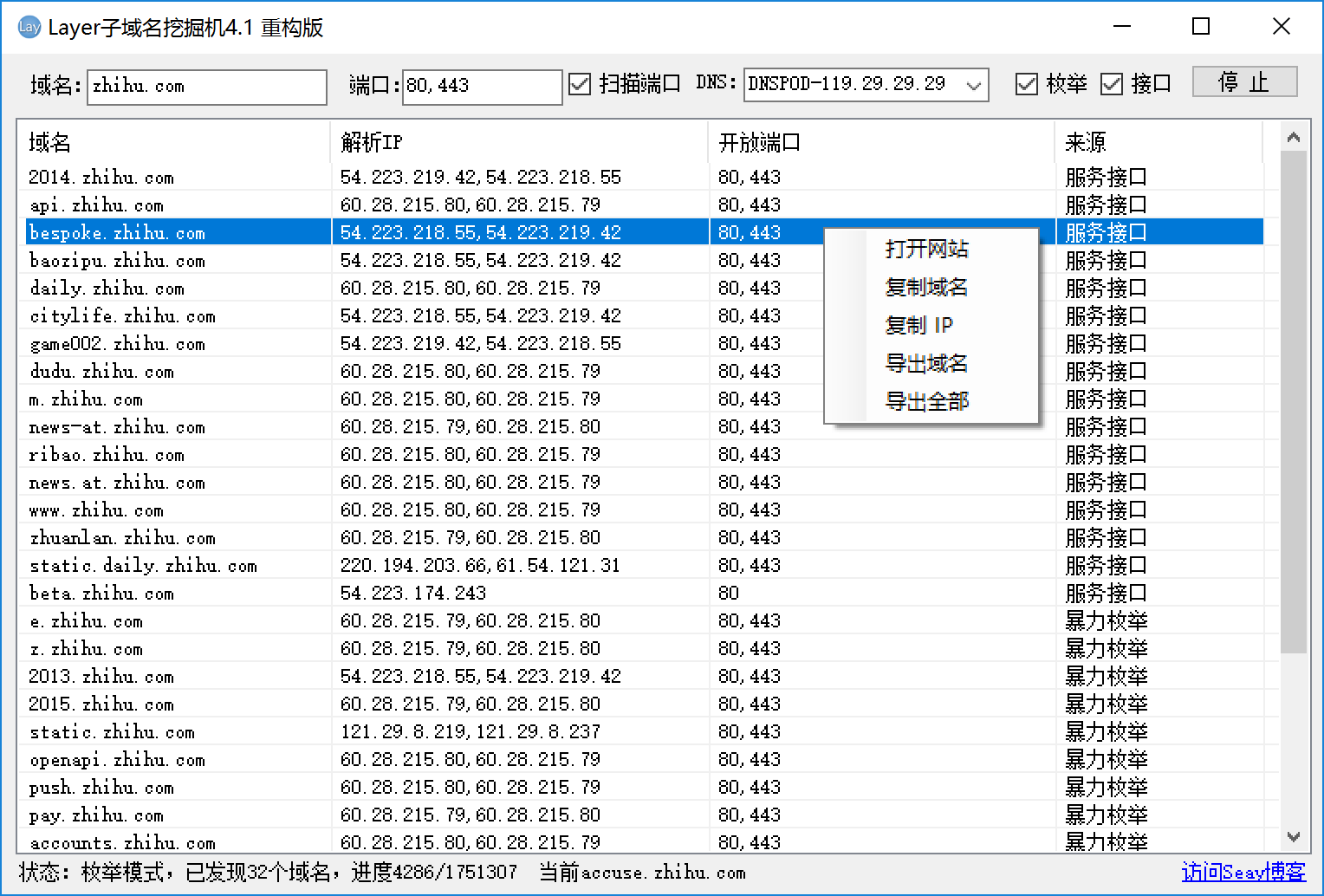Focus the port input field 80,443
1324x896 pixels.
(x=483, y=87)
